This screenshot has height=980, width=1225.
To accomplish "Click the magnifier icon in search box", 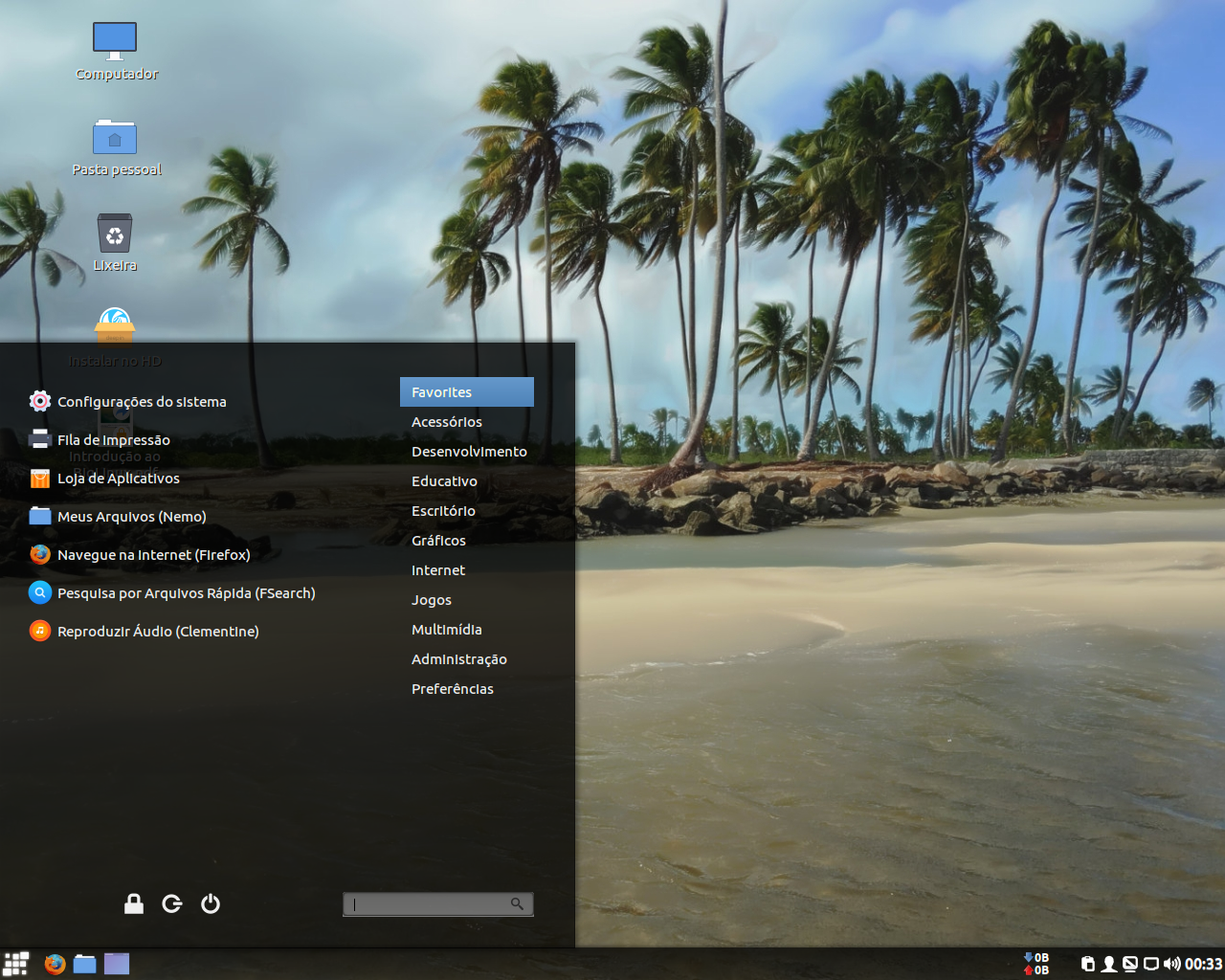I will point(517,903).
